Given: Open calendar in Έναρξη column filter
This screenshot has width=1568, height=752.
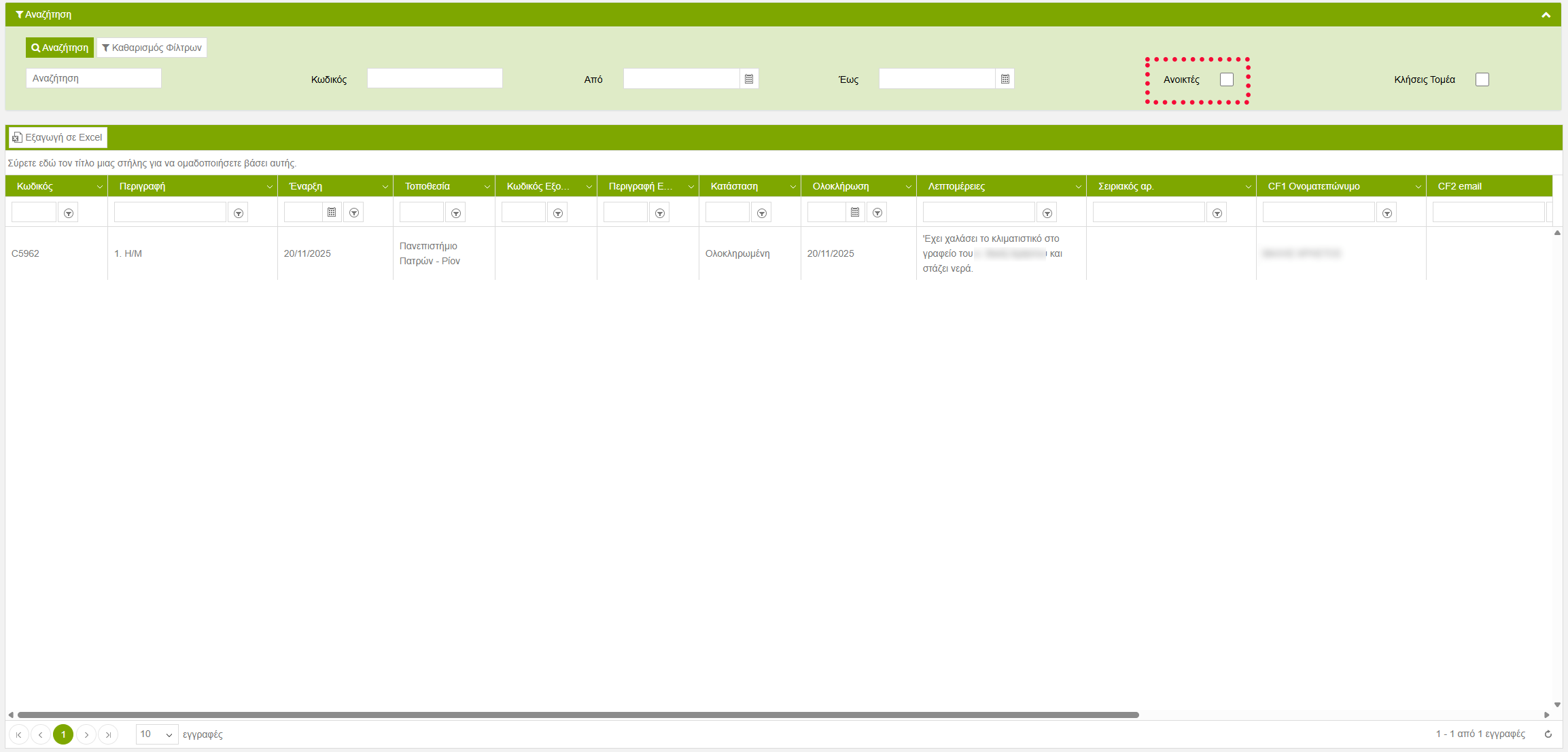Looking at the screenshot, I should click(x=332, y=213).
